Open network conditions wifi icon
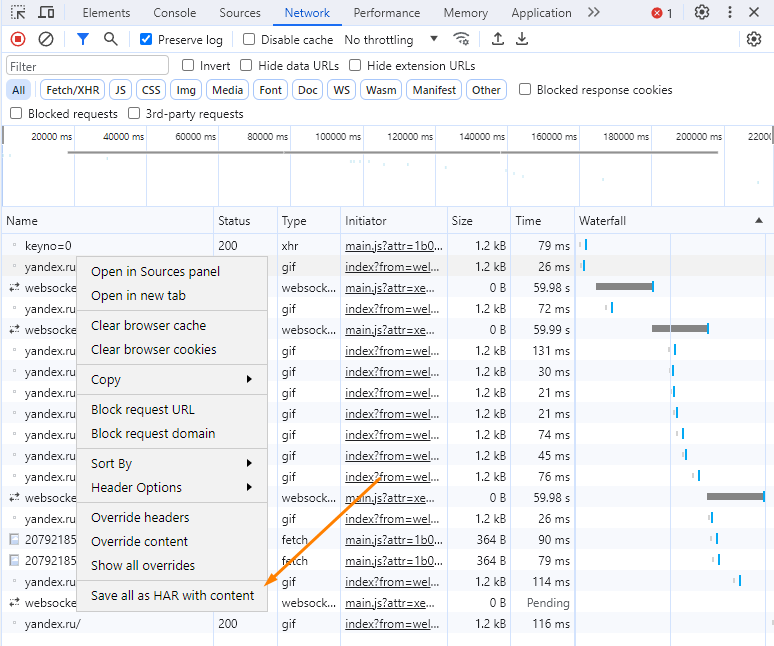Image resolution: width=774 pixels, height=646 pixels. 462,38
